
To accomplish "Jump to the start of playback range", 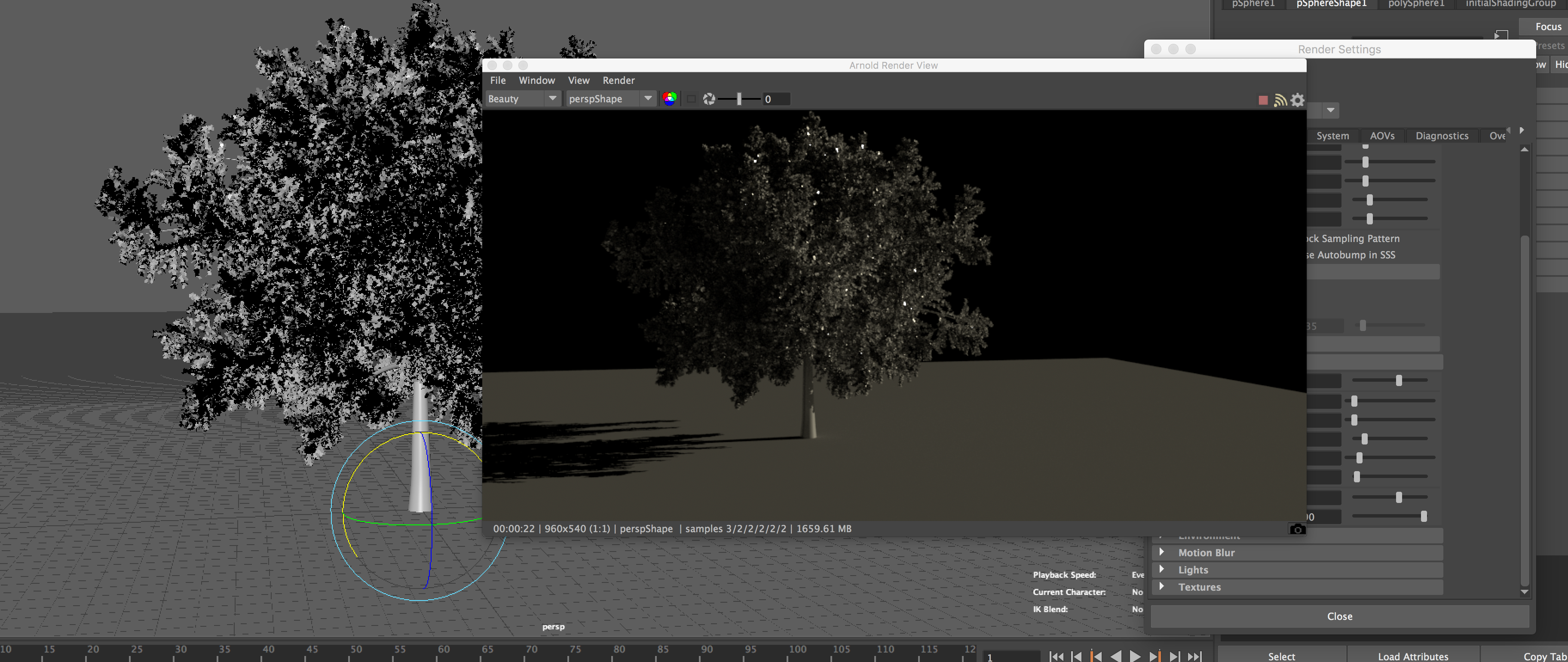I will (1057, 656).
